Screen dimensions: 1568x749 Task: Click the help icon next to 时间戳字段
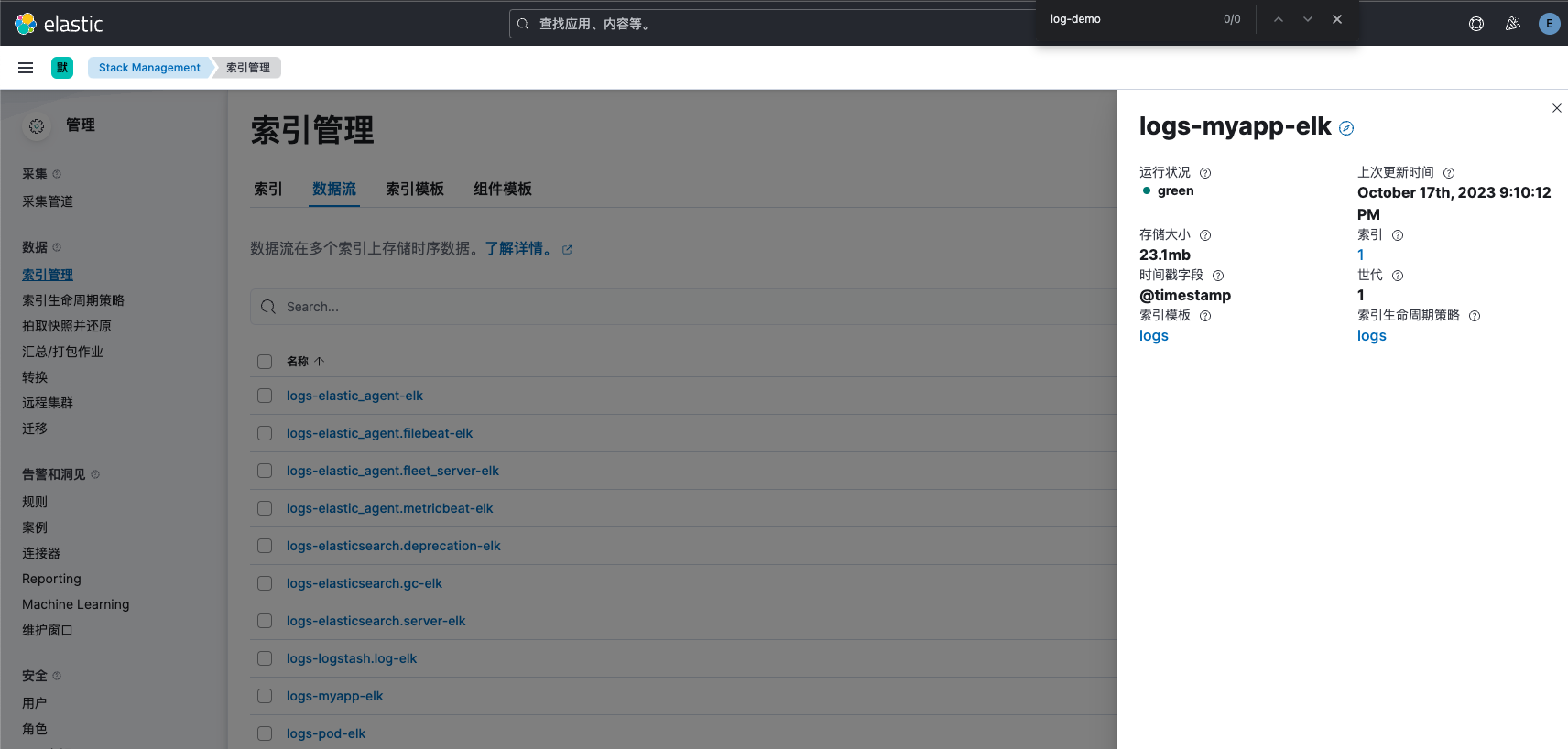coord(1218,276)
